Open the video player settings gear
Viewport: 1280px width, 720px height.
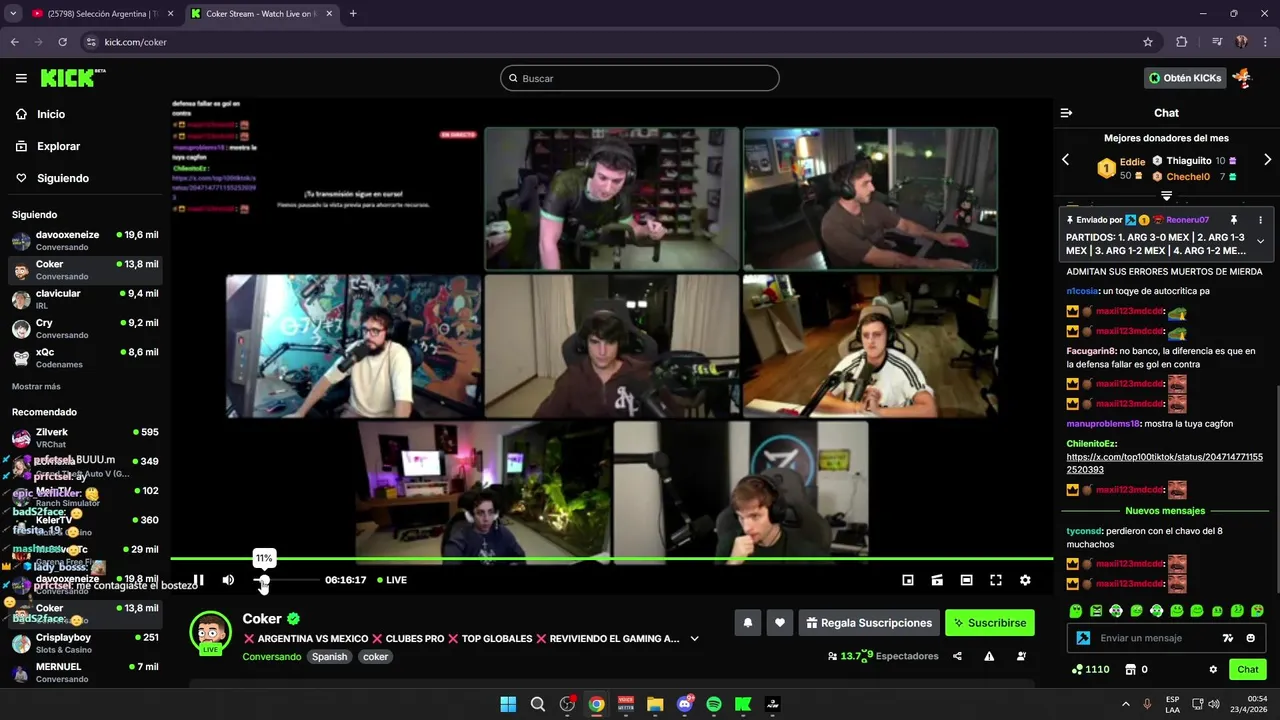coord(1025,580)
